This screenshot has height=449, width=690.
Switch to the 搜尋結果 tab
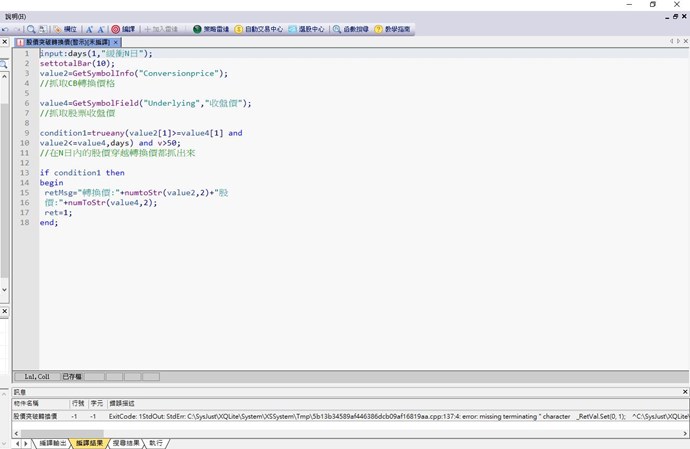point(125,443)
